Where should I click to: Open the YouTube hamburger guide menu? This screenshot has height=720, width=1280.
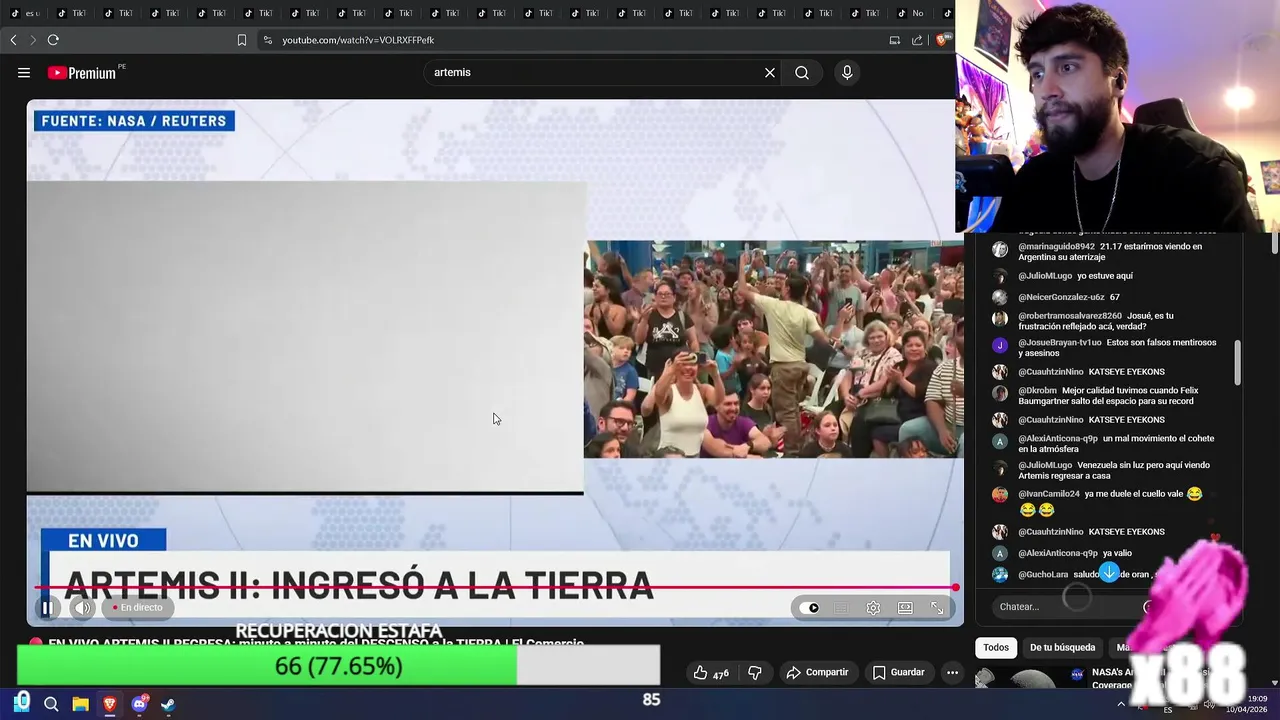(x=24, y=73)
